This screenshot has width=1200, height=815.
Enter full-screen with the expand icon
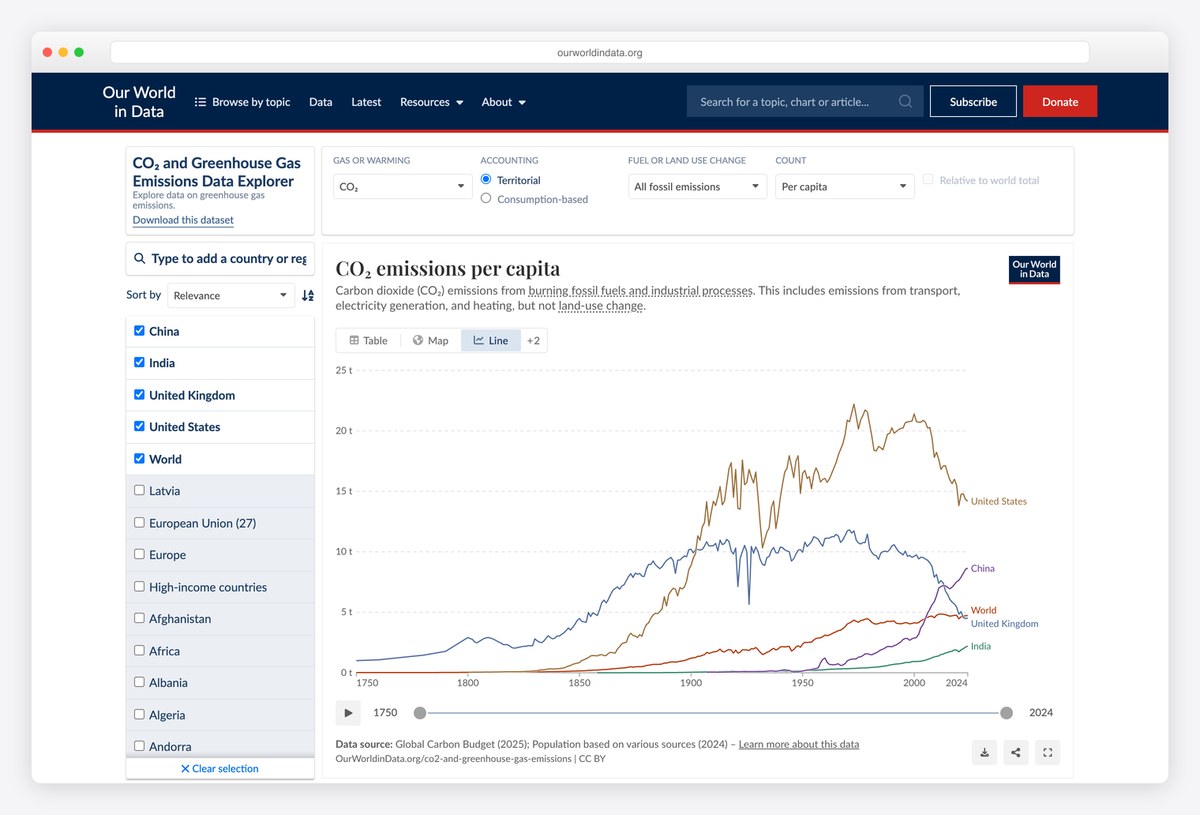point(1047,752)
